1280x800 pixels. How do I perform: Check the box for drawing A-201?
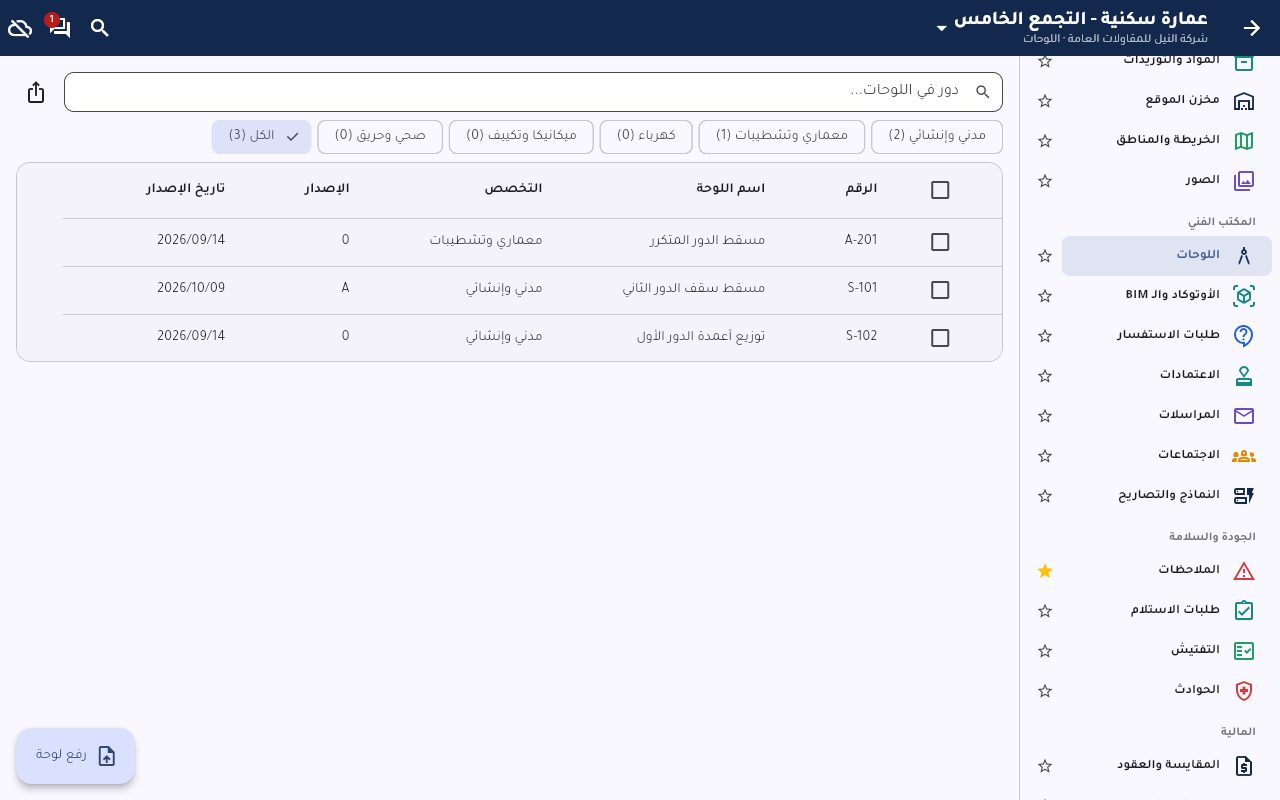point(940,242)
